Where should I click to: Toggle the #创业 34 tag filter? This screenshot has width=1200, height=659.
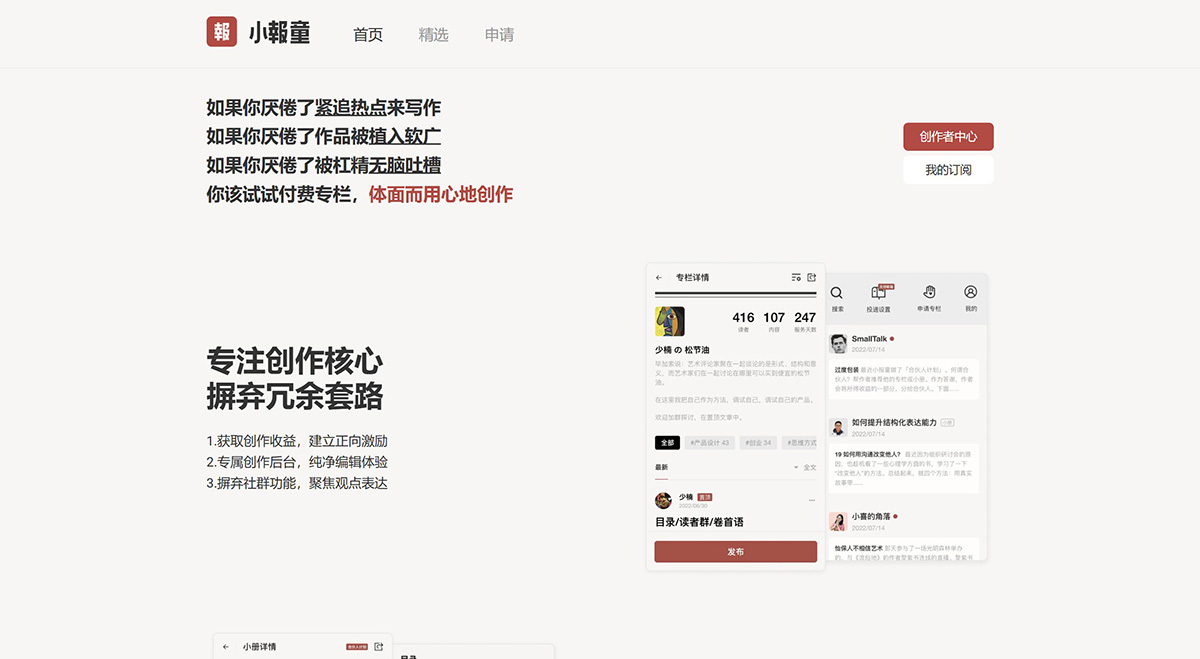tap(757, 442)
